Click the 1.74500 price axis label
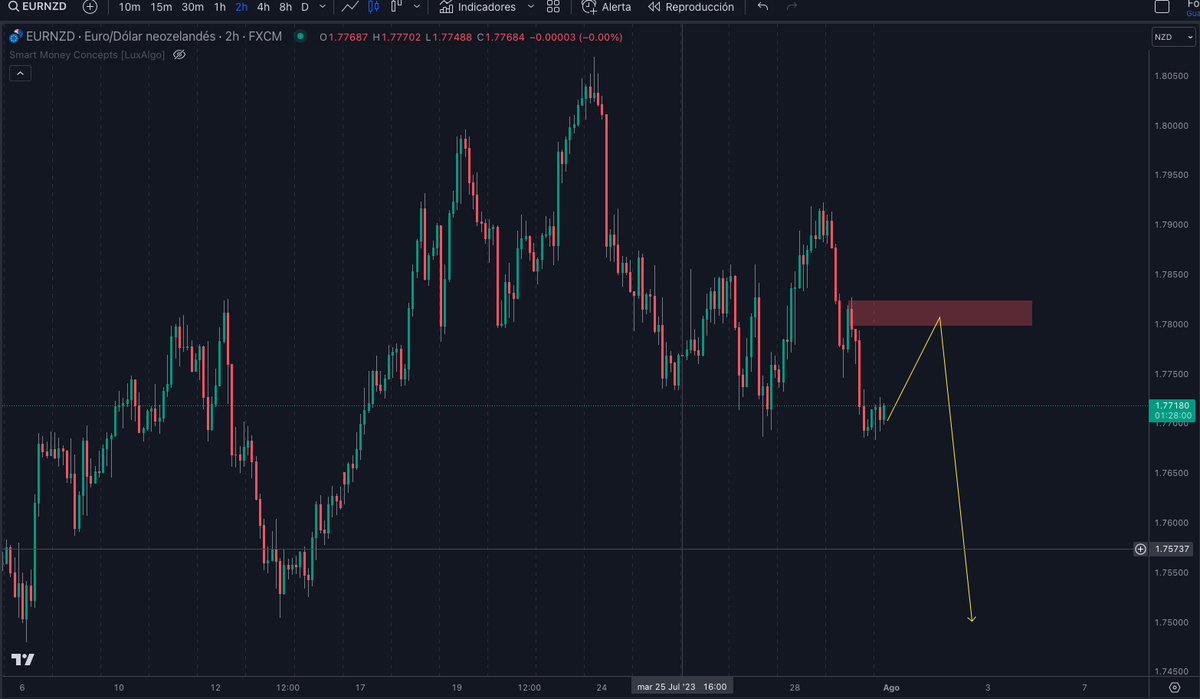The width and height of the screenshot is (1200, 699). tap(1172, 672)
